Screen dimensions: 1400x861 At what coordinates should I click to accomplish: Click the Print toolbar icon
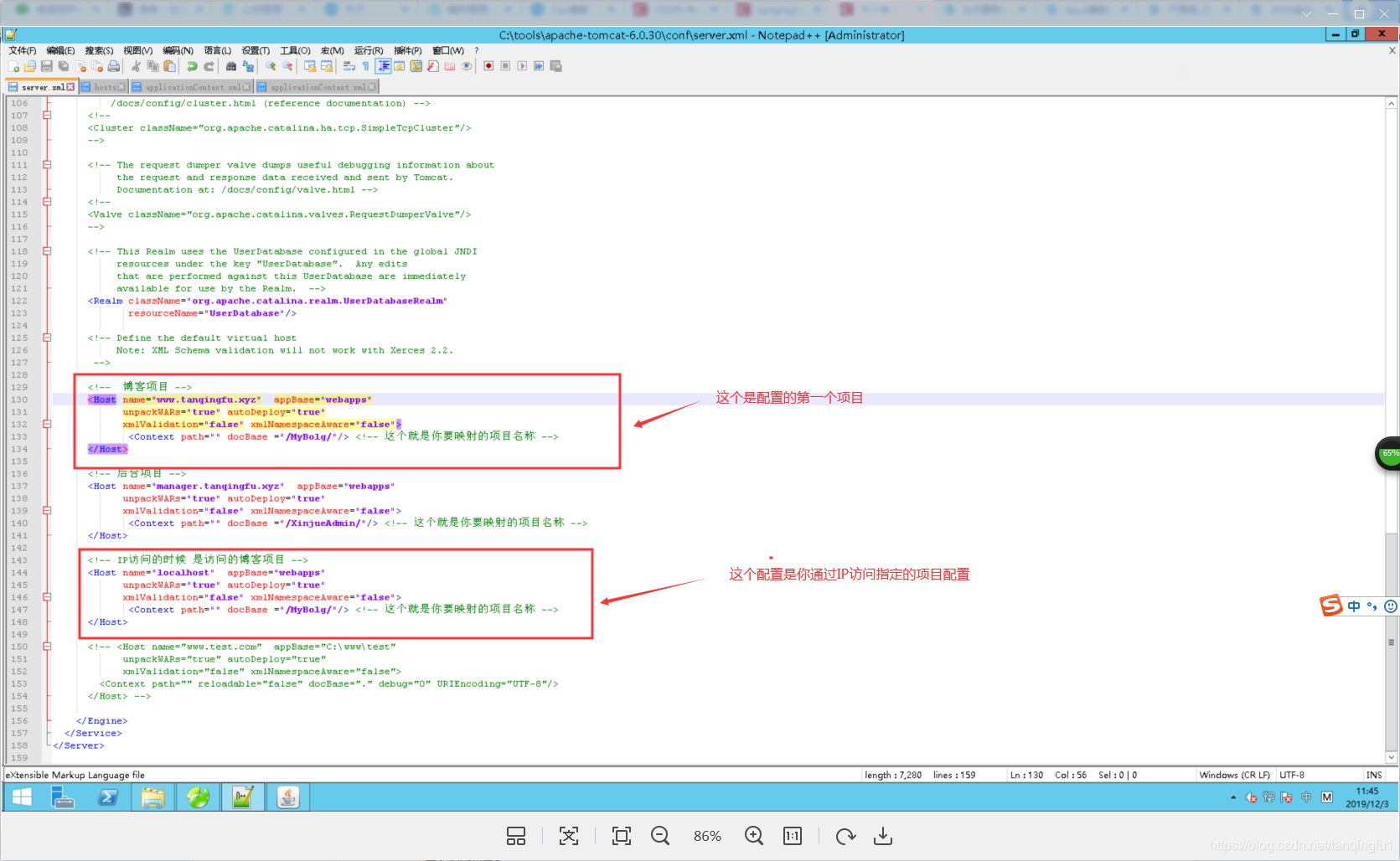(113, 66)
